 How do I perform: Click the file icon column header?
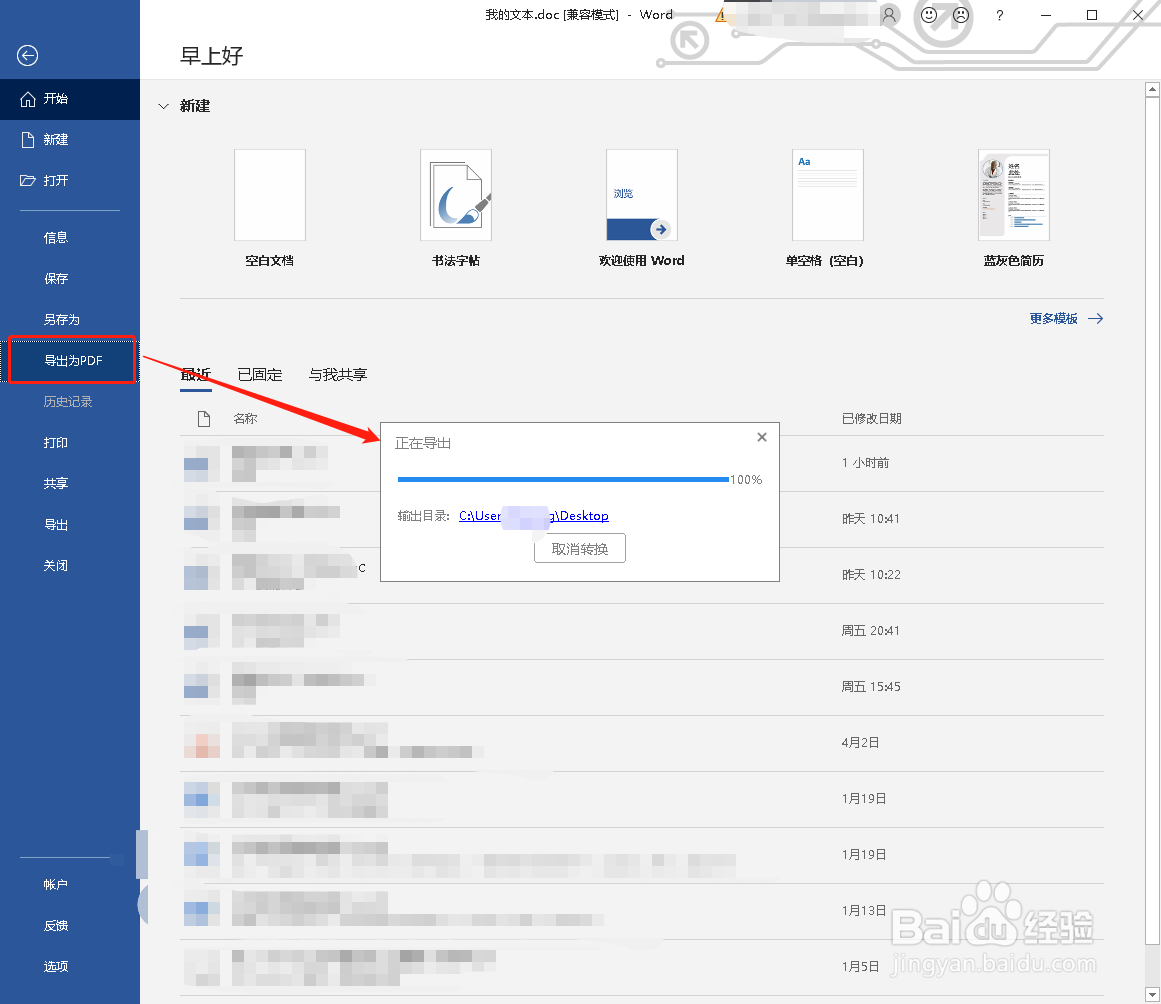pos(204,419)
